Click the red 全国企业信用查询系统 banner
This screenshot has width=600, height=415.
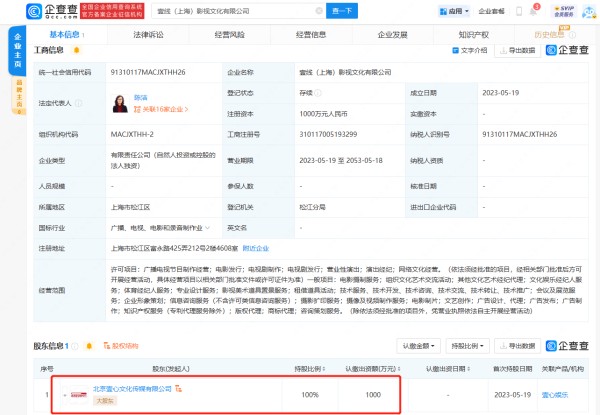[112, 11]
